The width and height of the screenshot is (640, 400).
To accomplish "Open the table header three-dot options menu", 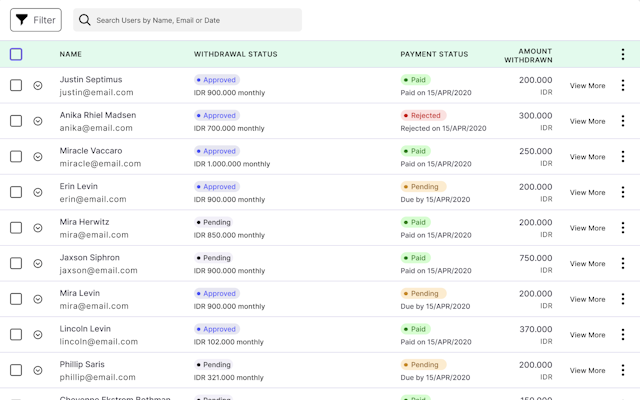I will [x=622, y=55].
